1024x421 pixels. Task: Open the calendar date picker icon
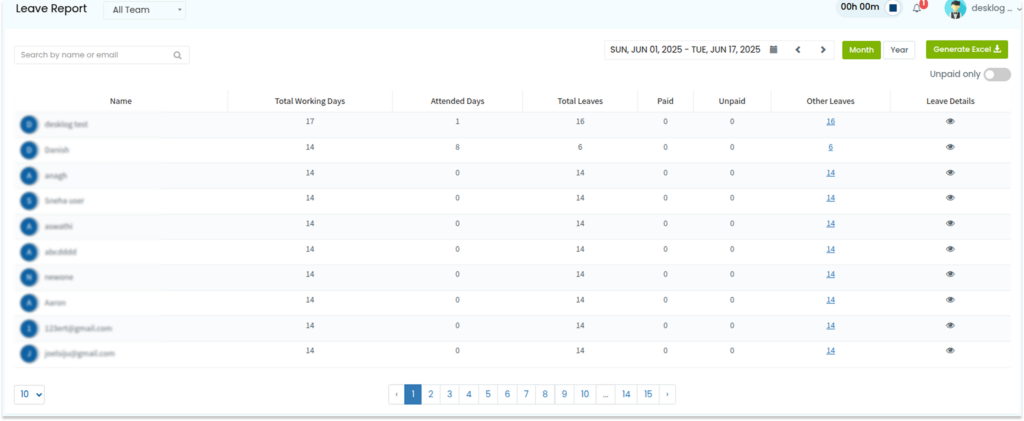[x=773, y=50]
